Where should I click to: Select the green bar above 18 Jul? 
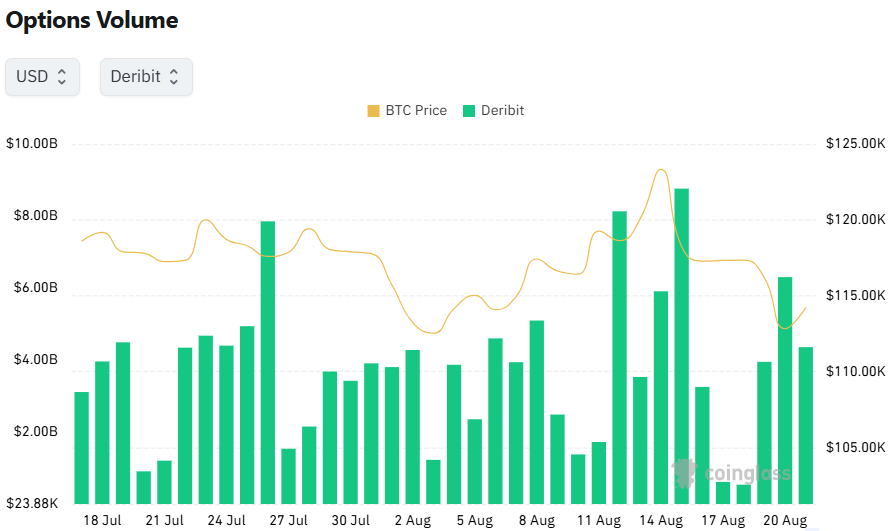[102, 432]
